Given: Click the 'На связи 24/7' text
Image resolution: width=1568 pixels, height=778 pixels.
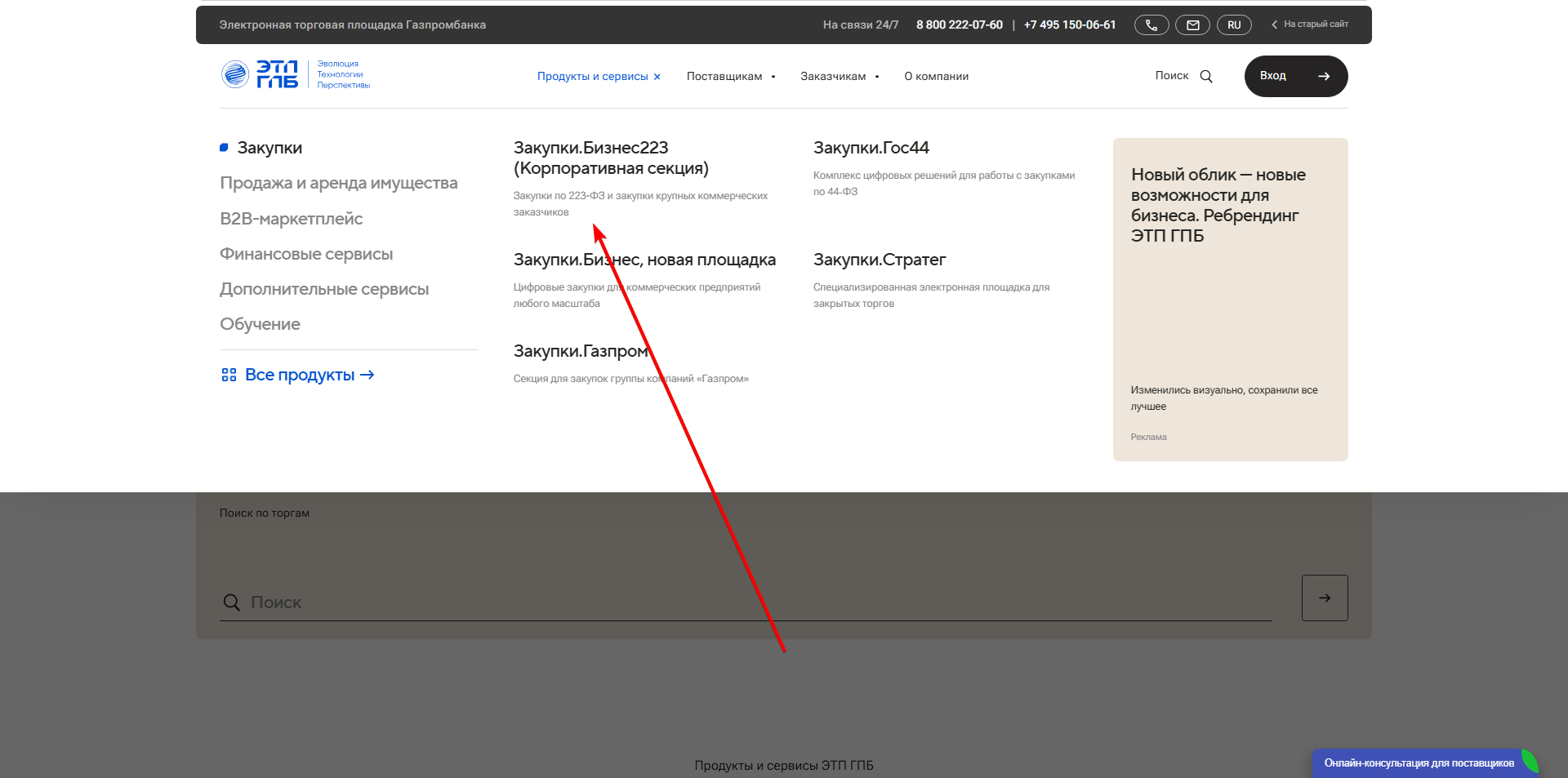Looking at the screenshot, I should 861,25.
